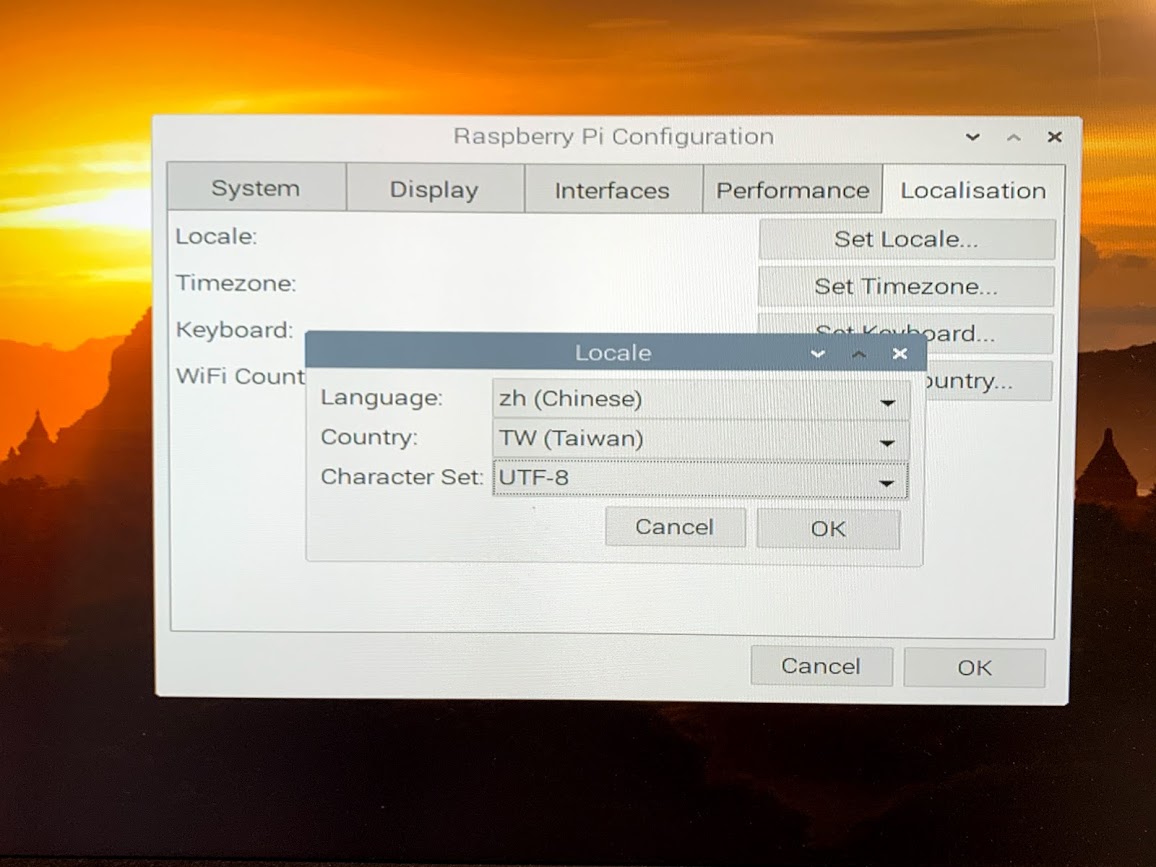Click the Set Timezone... button

[x=906, y=286]
